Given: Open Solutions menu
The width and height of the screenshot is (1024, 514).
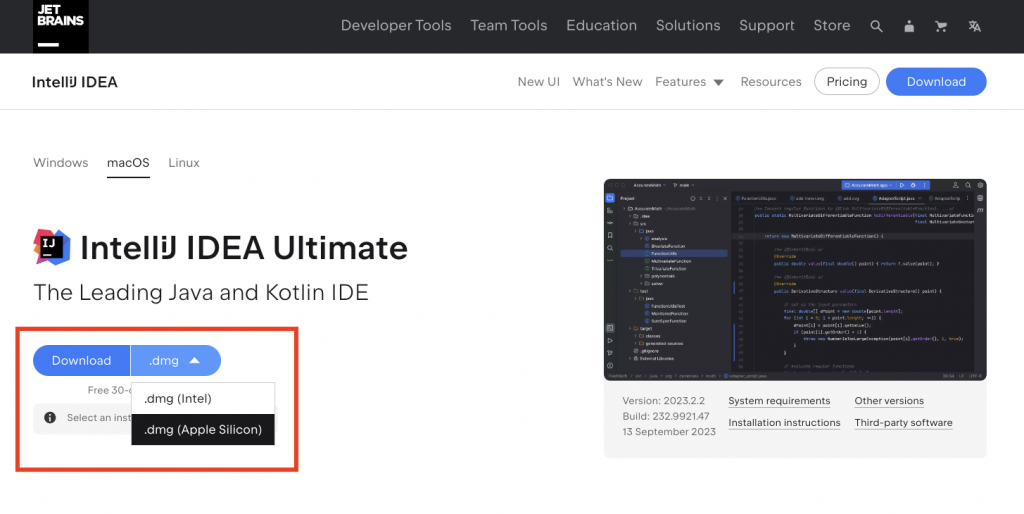Looking at the screenshot, I should tap(688, 25).
